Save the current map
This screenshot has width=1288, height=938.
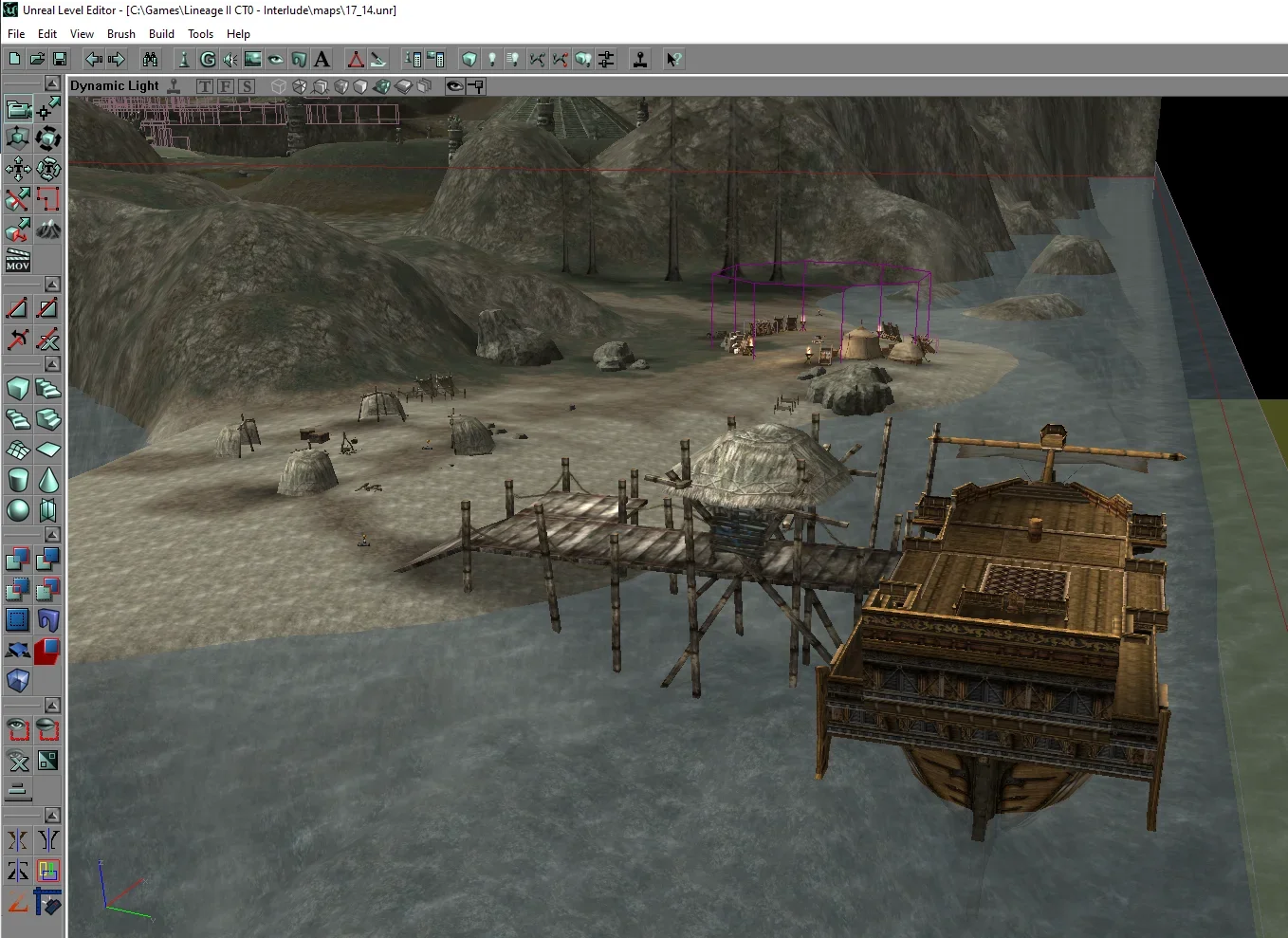pyautogui.click(x=59, y=59)
